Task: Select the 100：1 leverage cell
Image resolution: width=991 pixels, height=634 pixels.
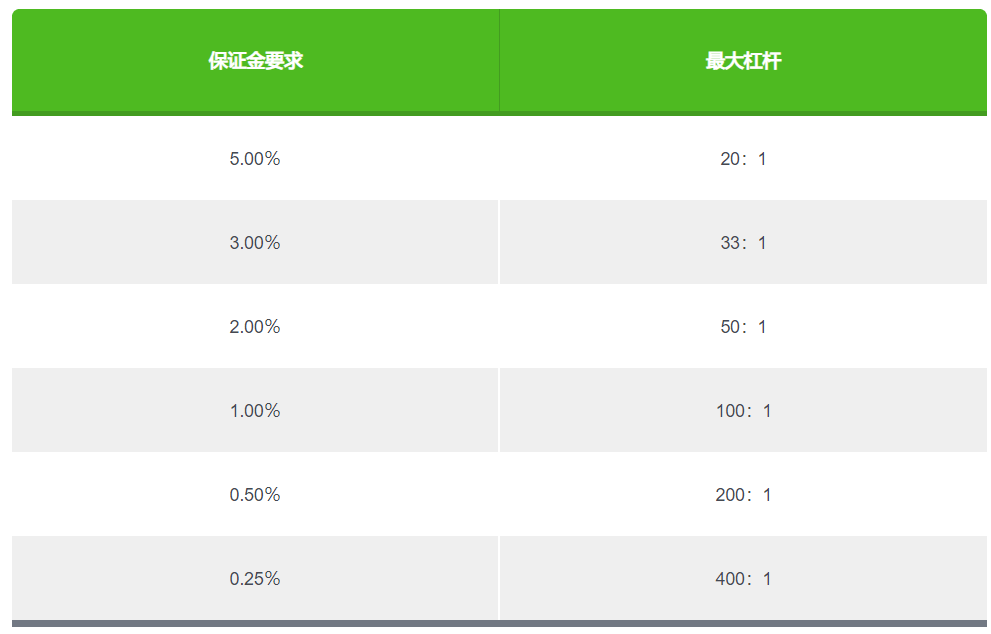Action: (x=743, y=410)
